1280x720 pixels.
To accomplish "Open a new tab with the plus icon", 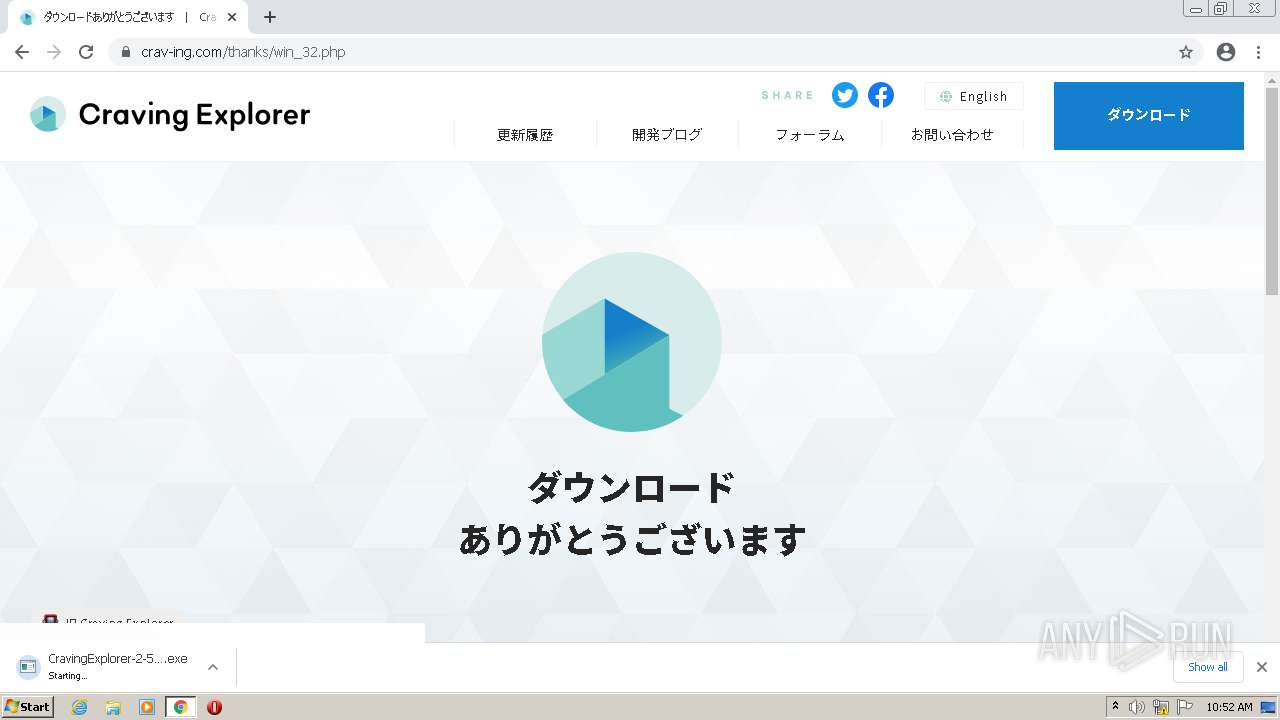I will [269, 17].
